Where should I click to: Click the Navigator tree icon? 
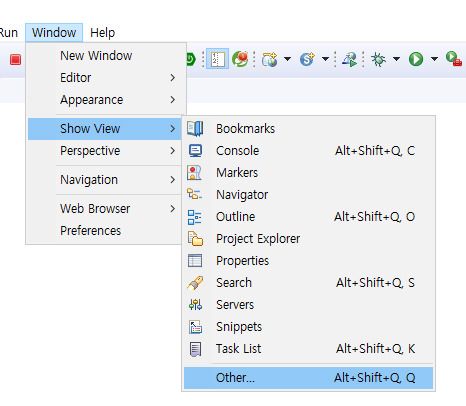click(194, 194)
